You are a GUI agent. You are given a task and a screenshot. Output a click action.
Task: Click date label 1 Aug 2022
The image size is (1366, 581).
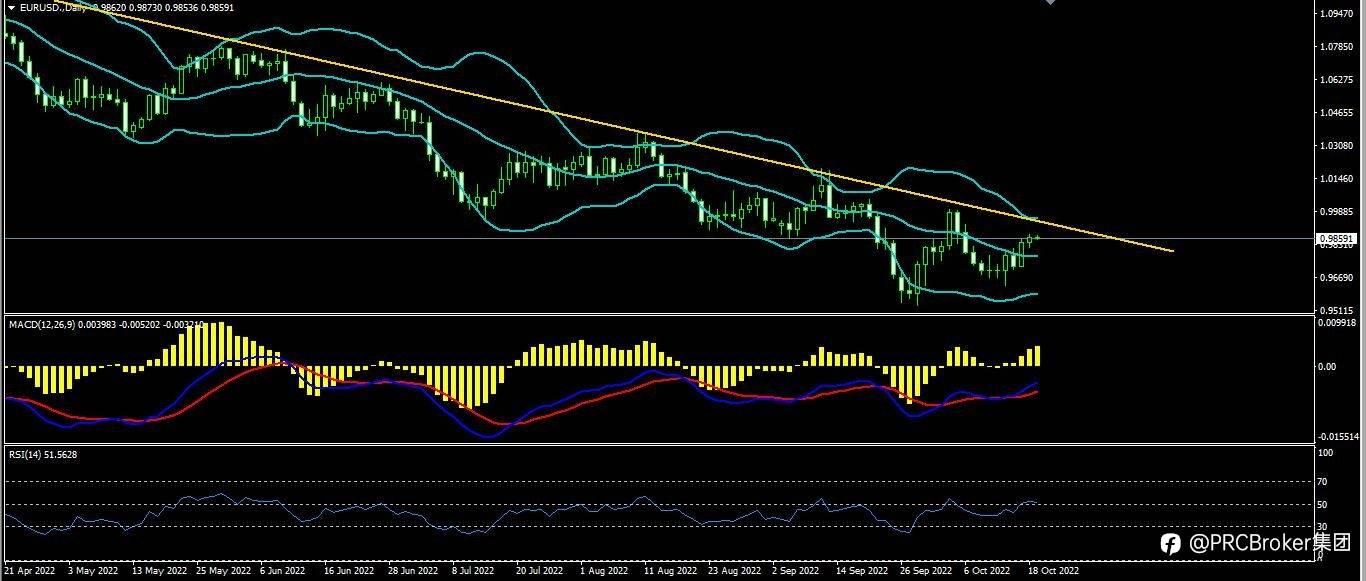click(x=604, y=571)
